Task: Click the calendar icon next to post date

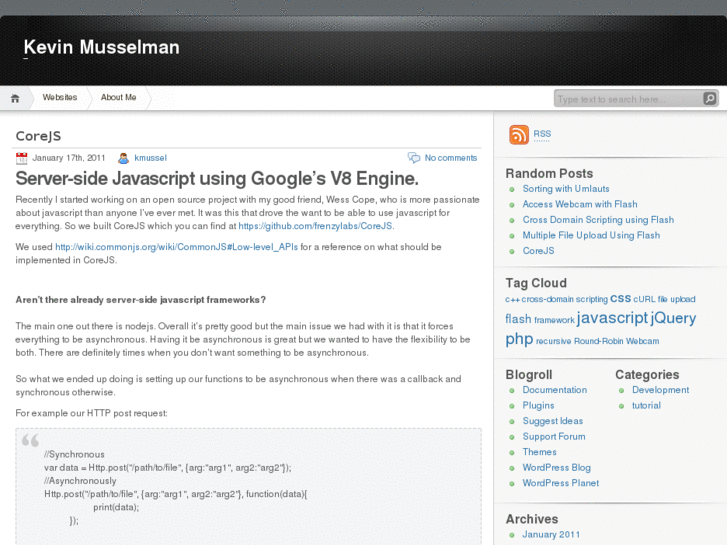Action: tap(22, 158)
